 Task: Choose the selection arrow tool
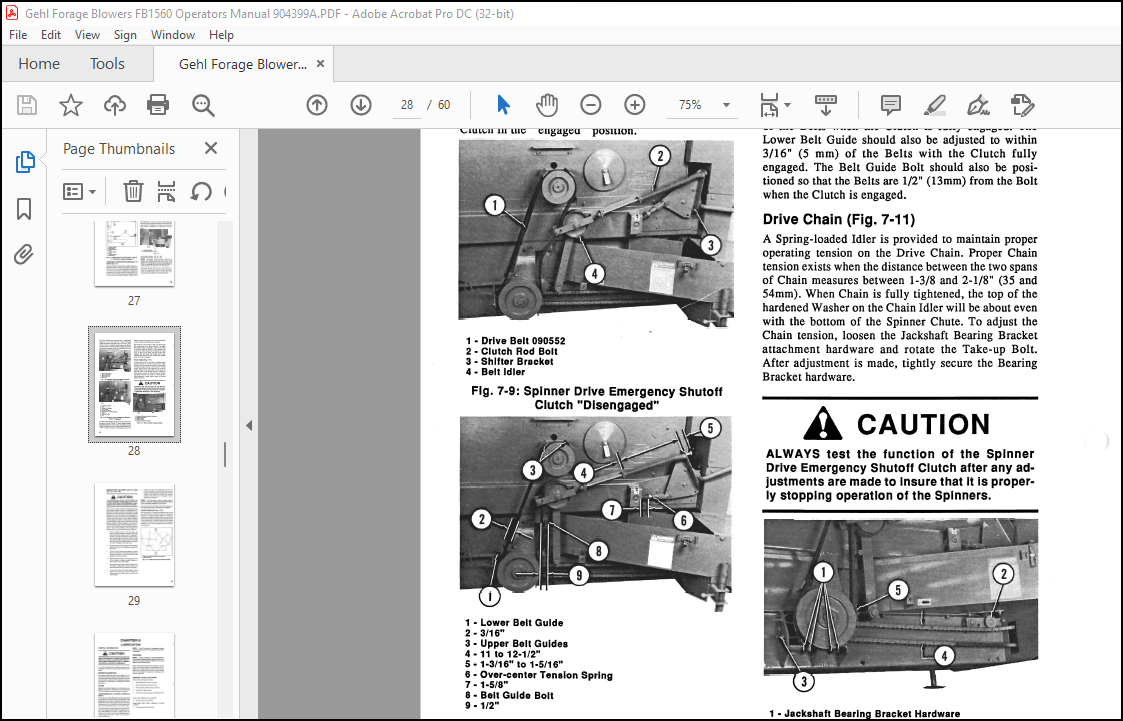[x=503, y=105]
